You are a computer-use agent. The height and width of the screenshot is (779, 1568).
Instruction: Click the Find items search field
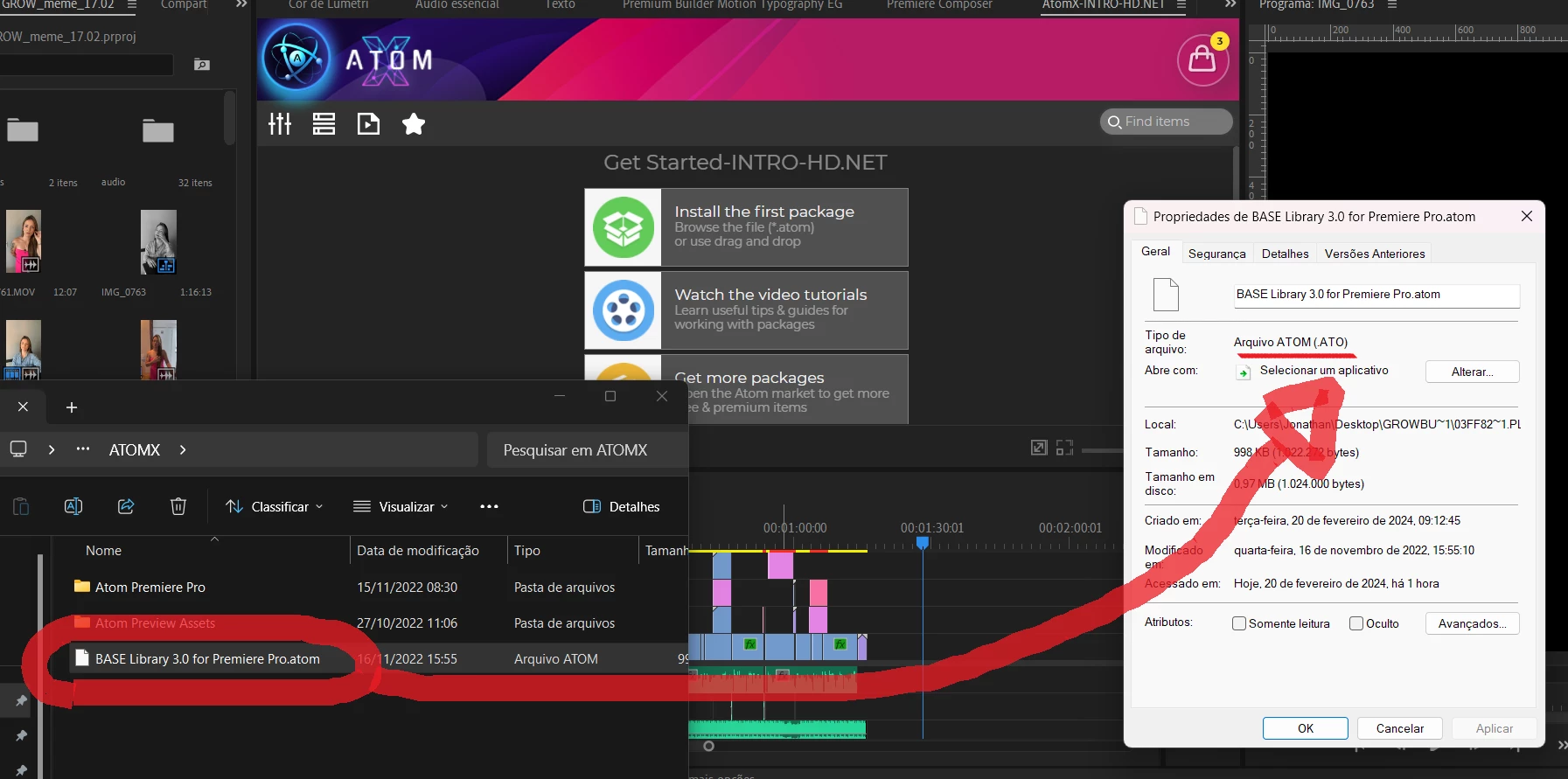pos(1167,122)
